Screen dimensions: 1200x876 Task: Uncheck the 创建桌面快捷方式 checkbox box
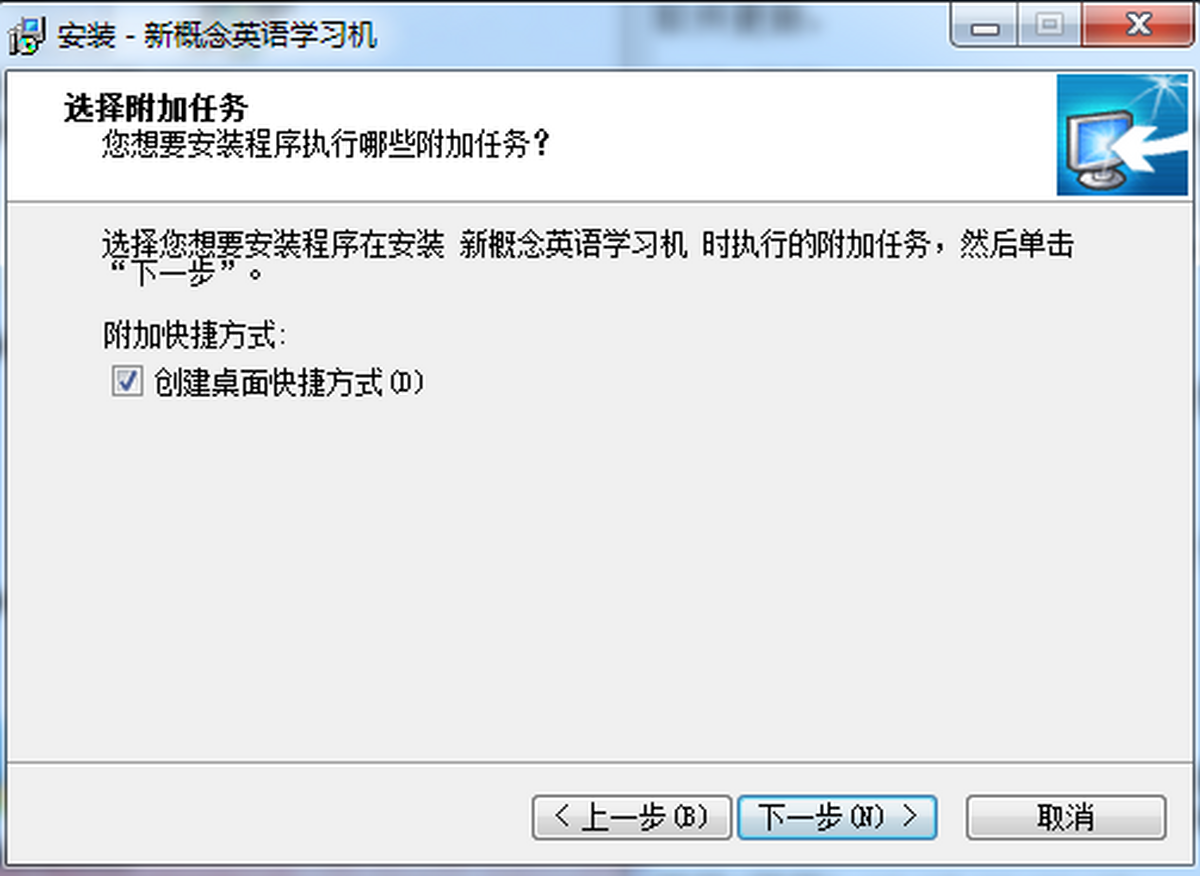coord(127,383)
